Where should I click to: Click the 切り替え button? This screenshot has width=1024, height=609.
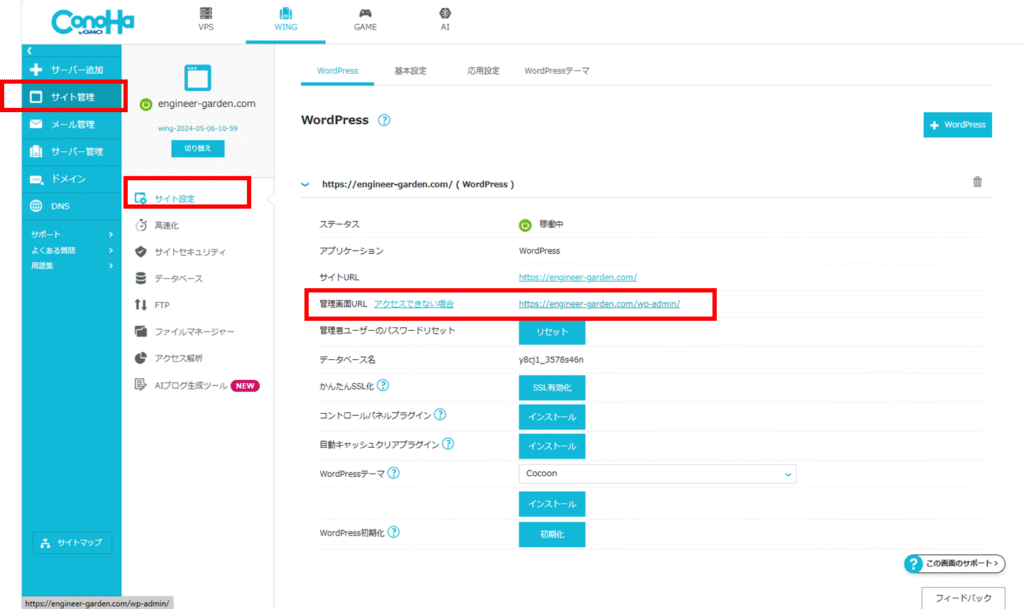[197, 148]
